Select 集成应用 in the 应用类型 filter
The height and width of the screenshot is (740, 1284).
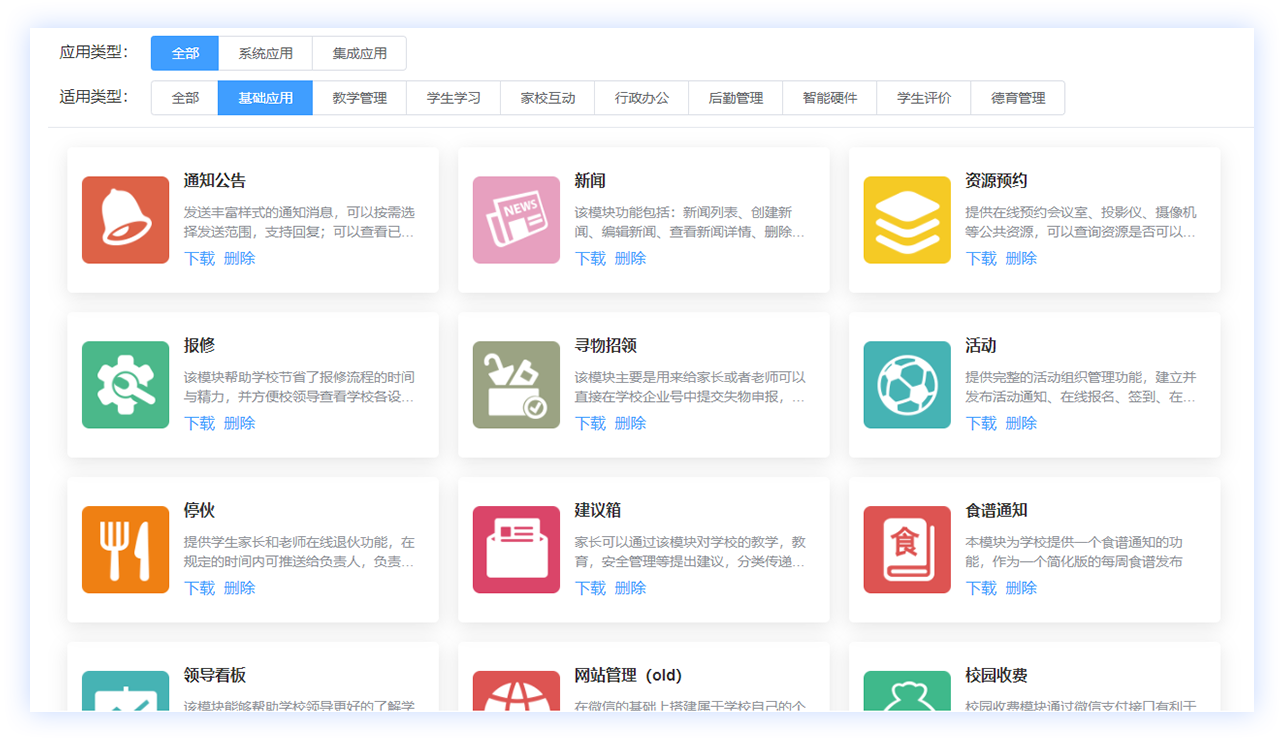(359, 54)
